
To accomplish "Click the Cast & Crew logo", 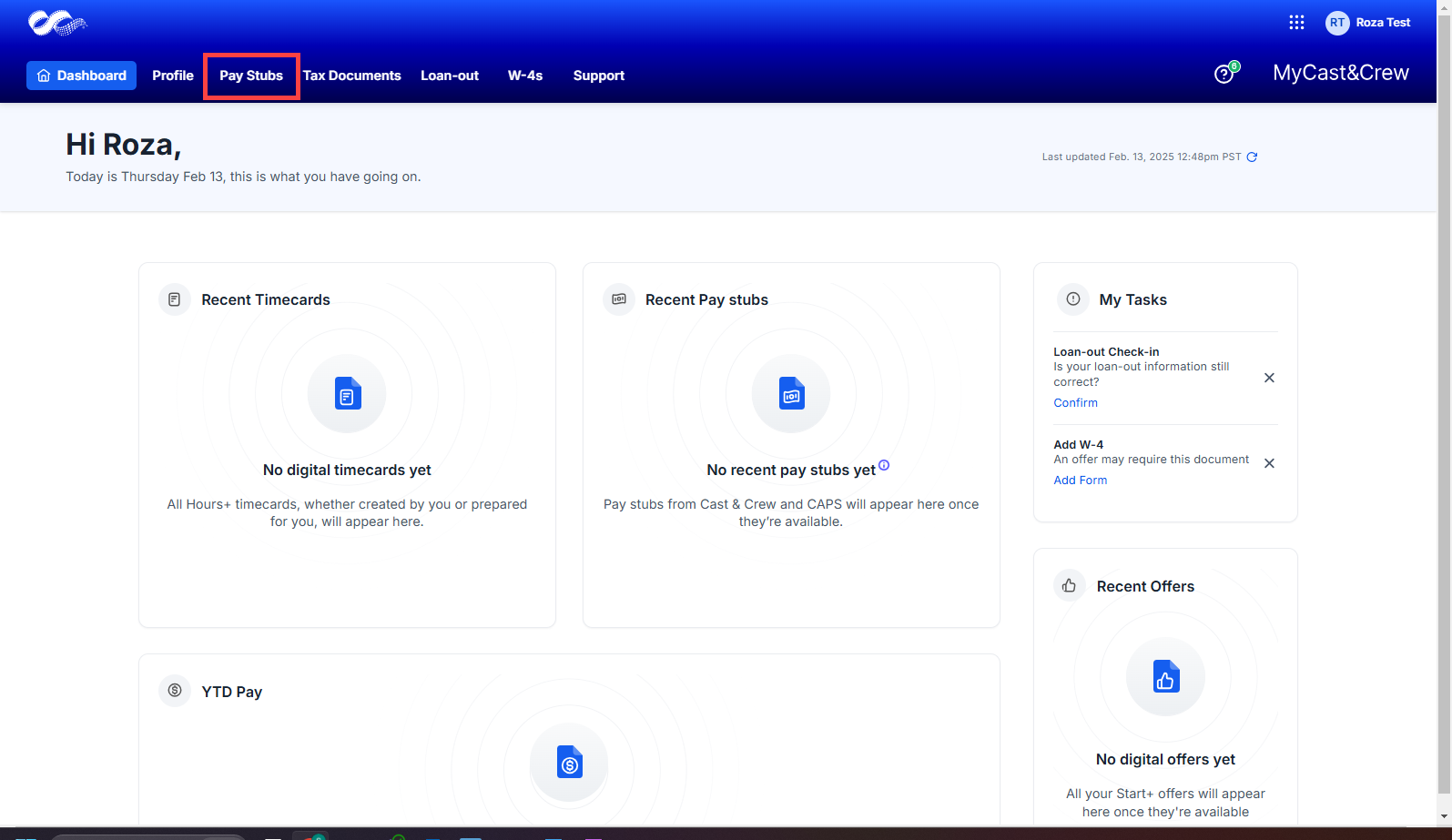I will tap(57, 23).
